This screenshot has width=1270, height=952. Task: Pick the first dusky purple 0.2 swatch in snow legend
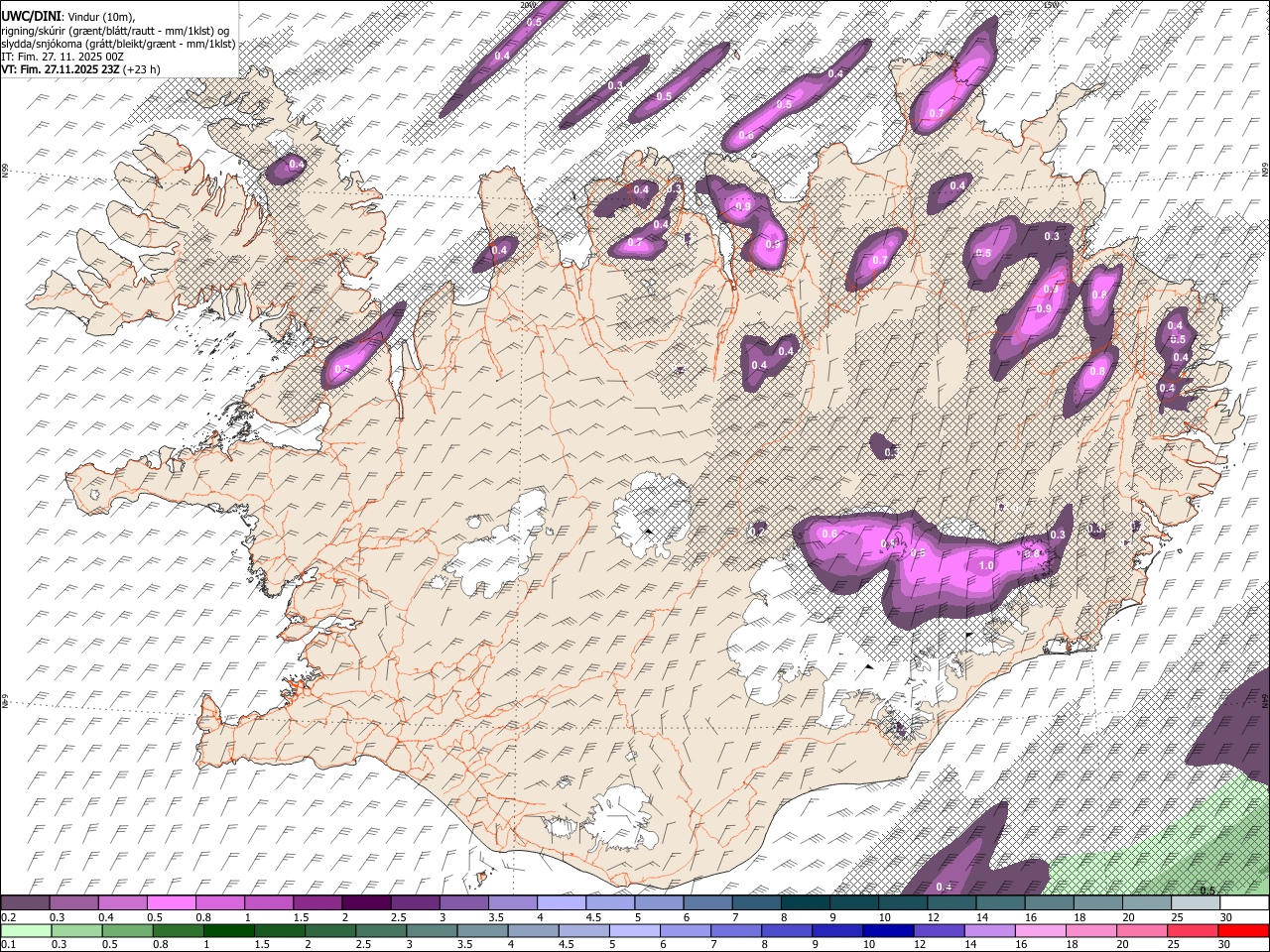pos(25,902)
